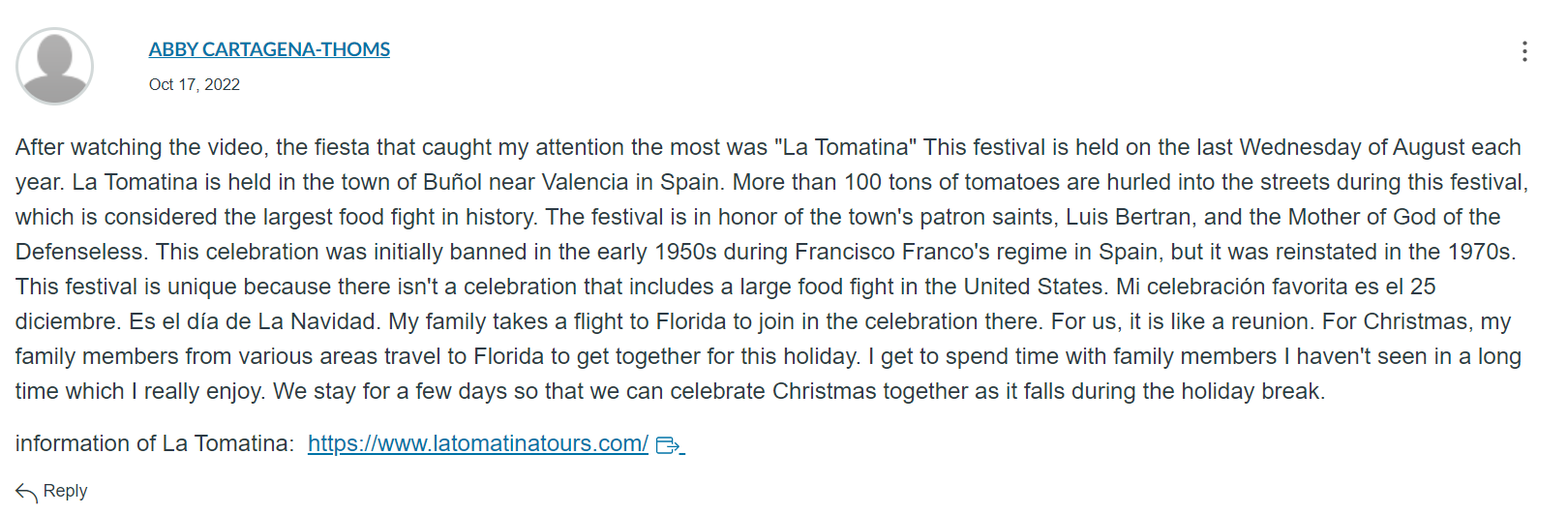This screenshot has width=1568, height=515.
Task: Click the gray default user avatar
Action: point(54,66)
